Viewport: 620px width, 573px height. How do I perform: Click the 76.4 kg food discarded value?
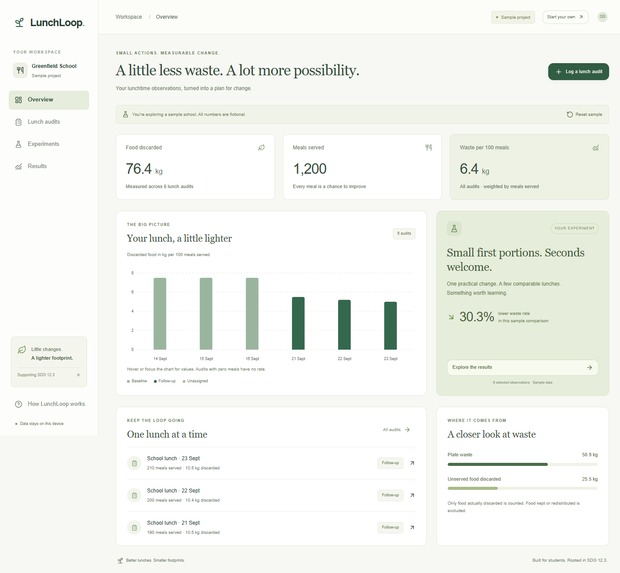tap(144, 169)
